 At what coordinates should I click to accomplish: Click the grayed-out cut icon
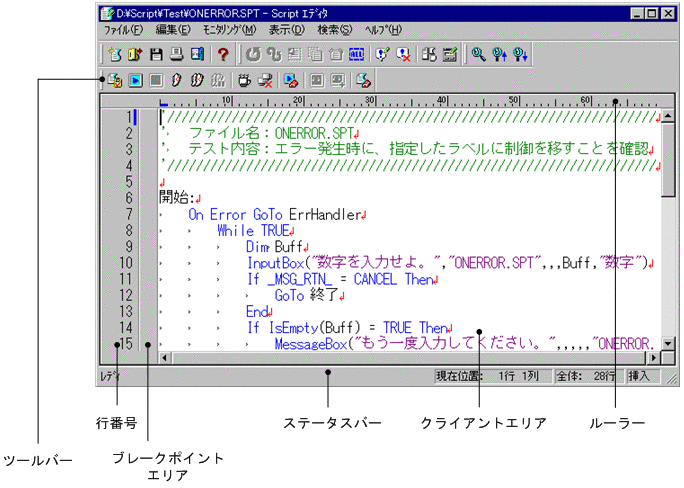[x=295, y=55]
